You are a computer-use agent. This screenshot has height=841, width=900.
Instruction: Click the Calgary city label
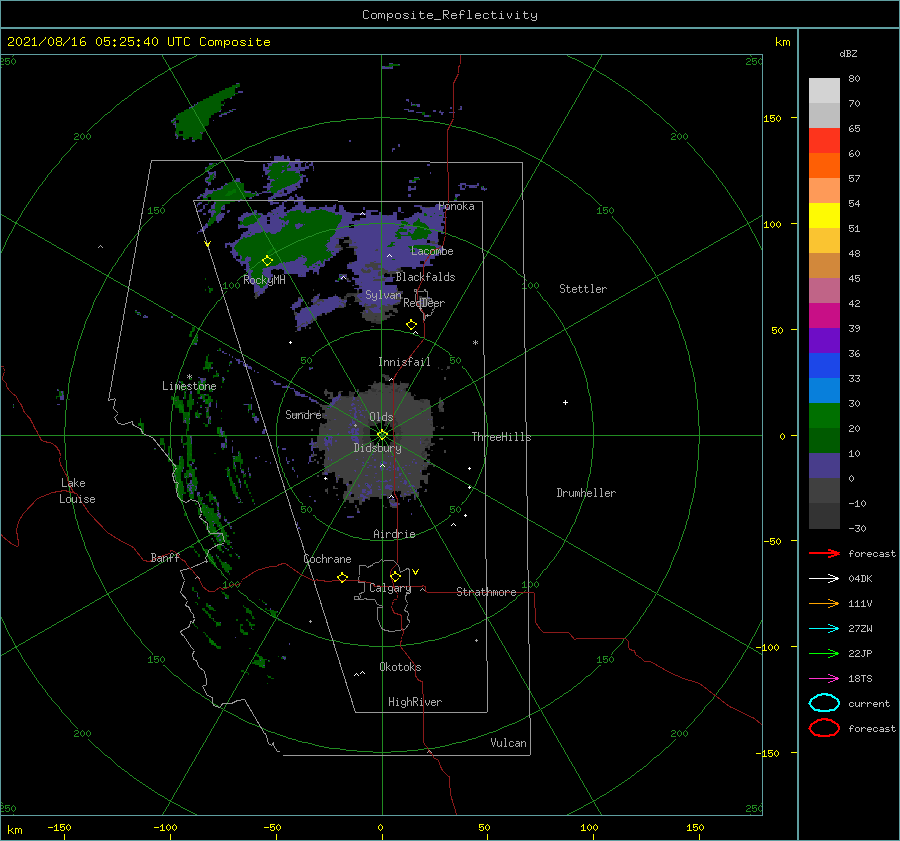(x=390, y=588)
